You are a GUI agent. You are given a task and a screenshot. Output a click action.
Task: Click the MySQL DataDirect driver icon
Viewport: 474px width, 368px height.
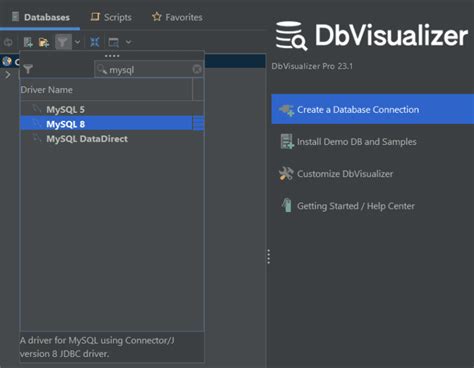click(37, 138)
